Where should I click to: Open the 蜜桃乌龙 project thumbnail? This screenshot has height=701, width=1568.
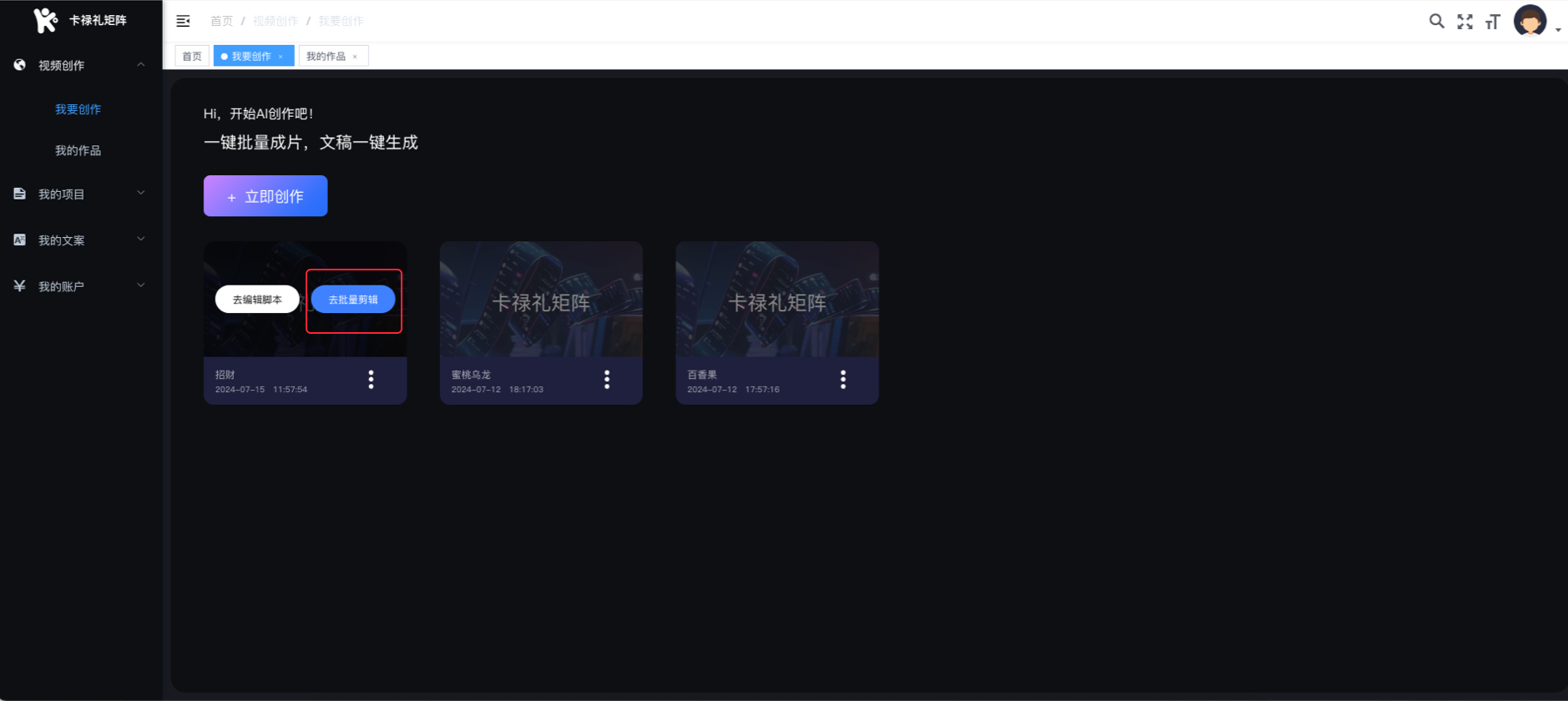coord(541,300)
